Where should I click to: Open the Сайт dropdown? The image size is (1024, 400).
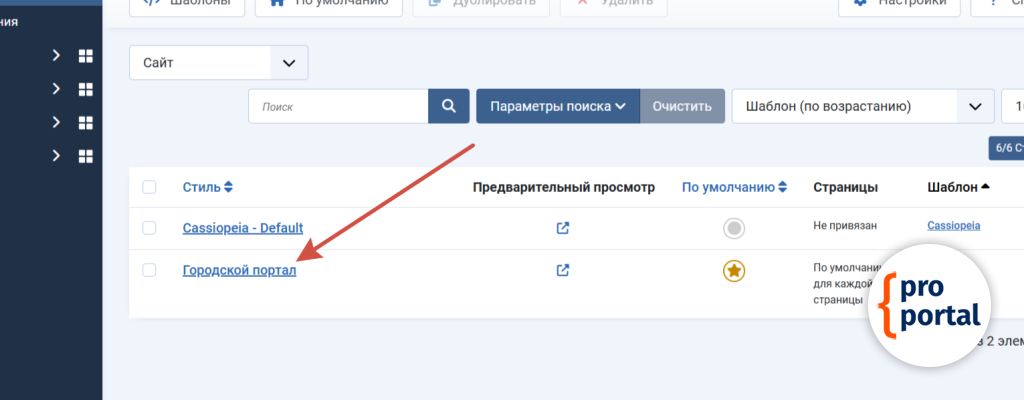[x=219, y=63]
